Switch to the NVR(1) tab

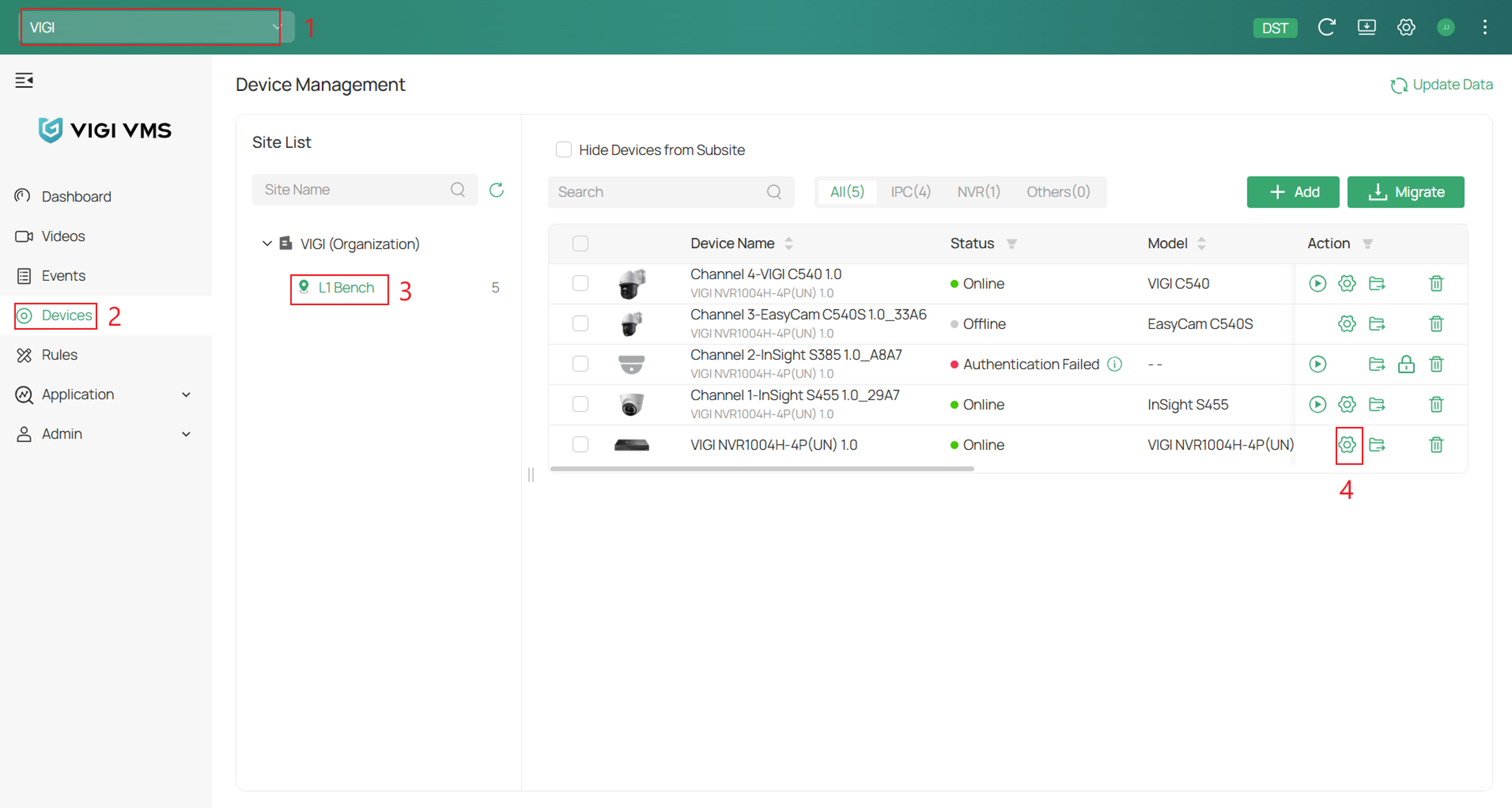click(x=978, y=192)
